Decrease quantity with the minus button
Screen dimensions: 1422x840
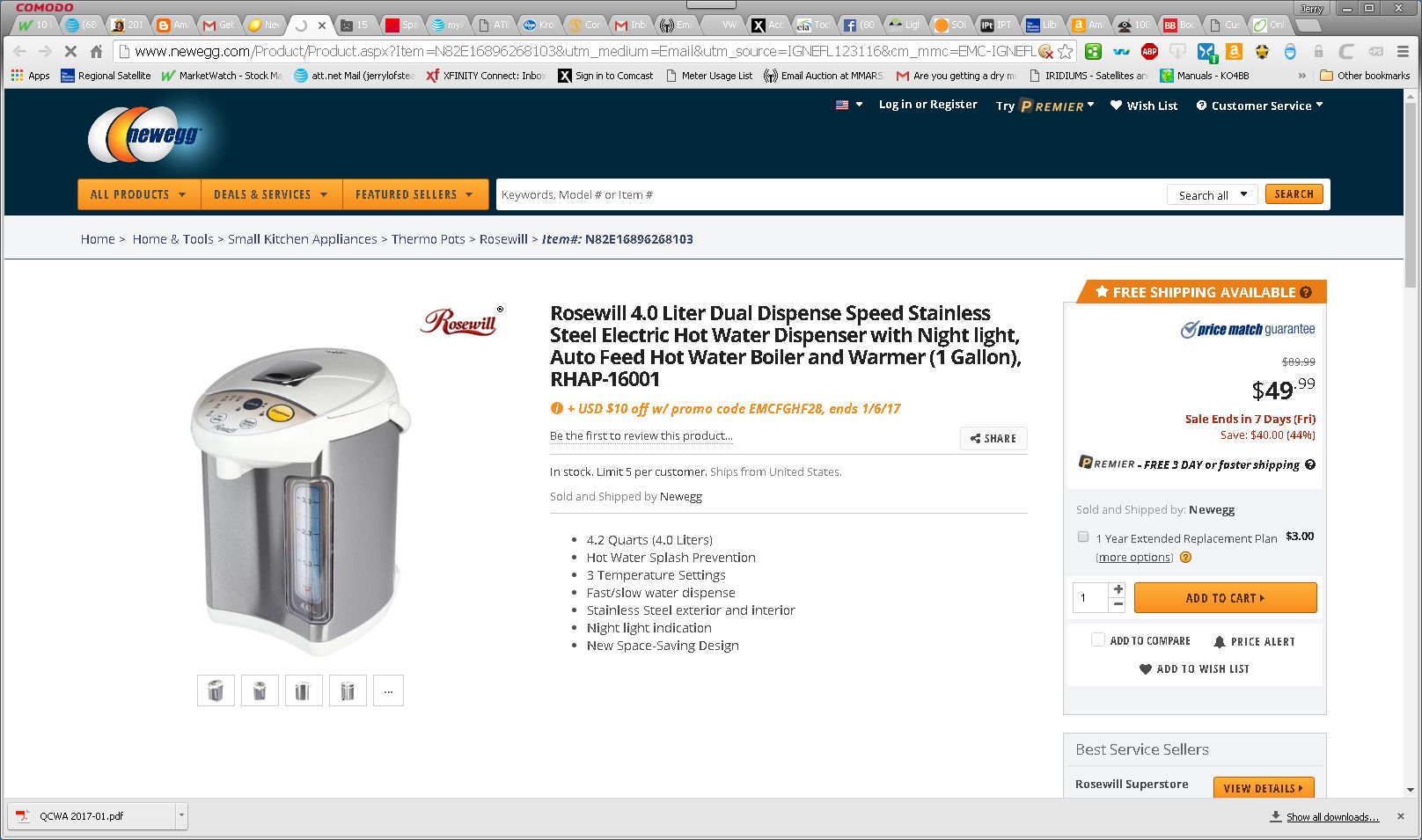click(x=1118, y=605)
